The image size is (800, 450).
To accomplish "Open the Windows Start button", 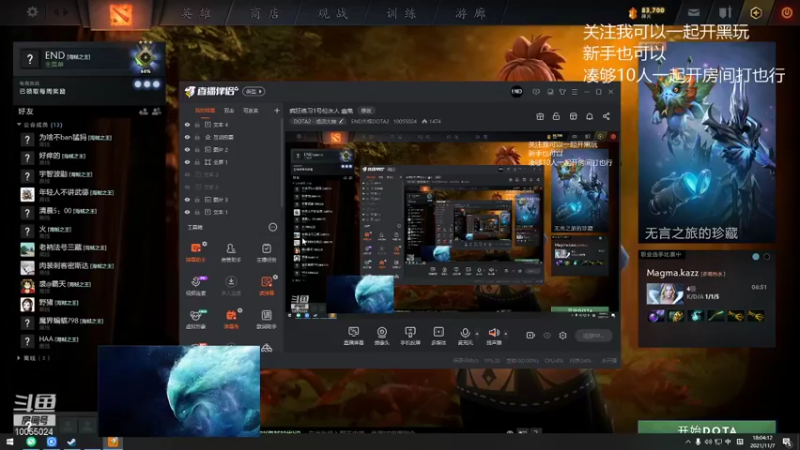I will click(9, 441).
